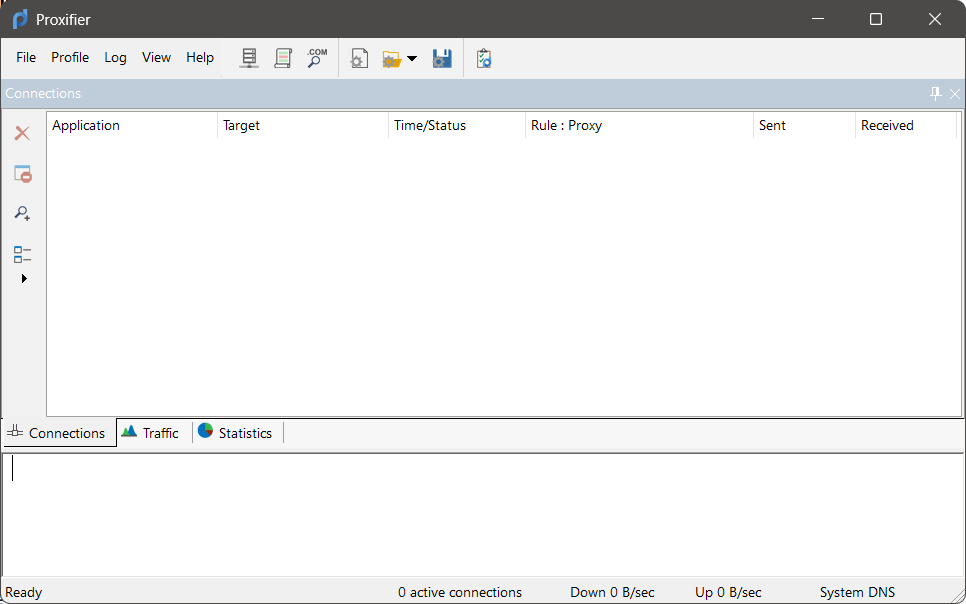Maximize the Proxifier window

875,19
